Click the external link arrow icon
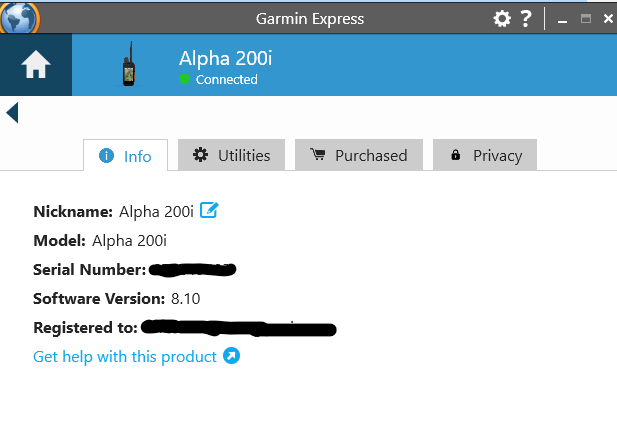The image size is (617, 444). coord(231,356)
